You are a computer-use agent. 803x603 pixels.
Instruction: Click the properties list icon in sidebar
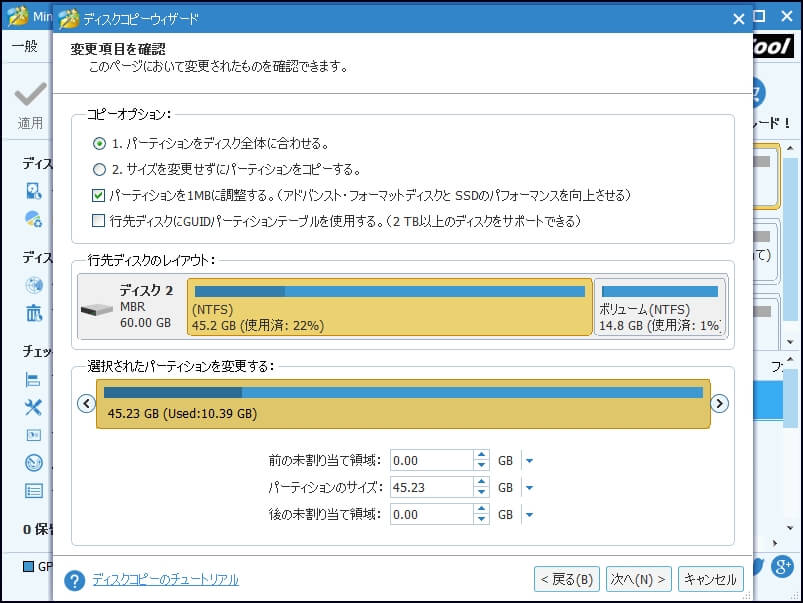click(x=34, y=491)
